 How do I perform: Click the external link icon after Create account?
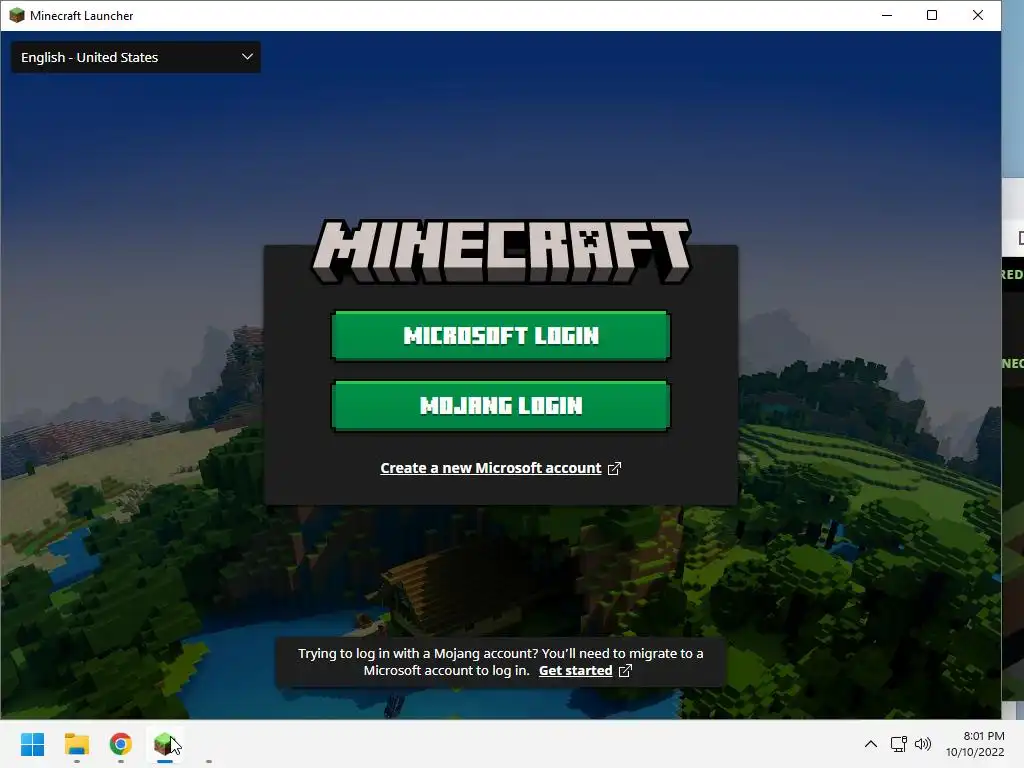click(x=615, y=468)
